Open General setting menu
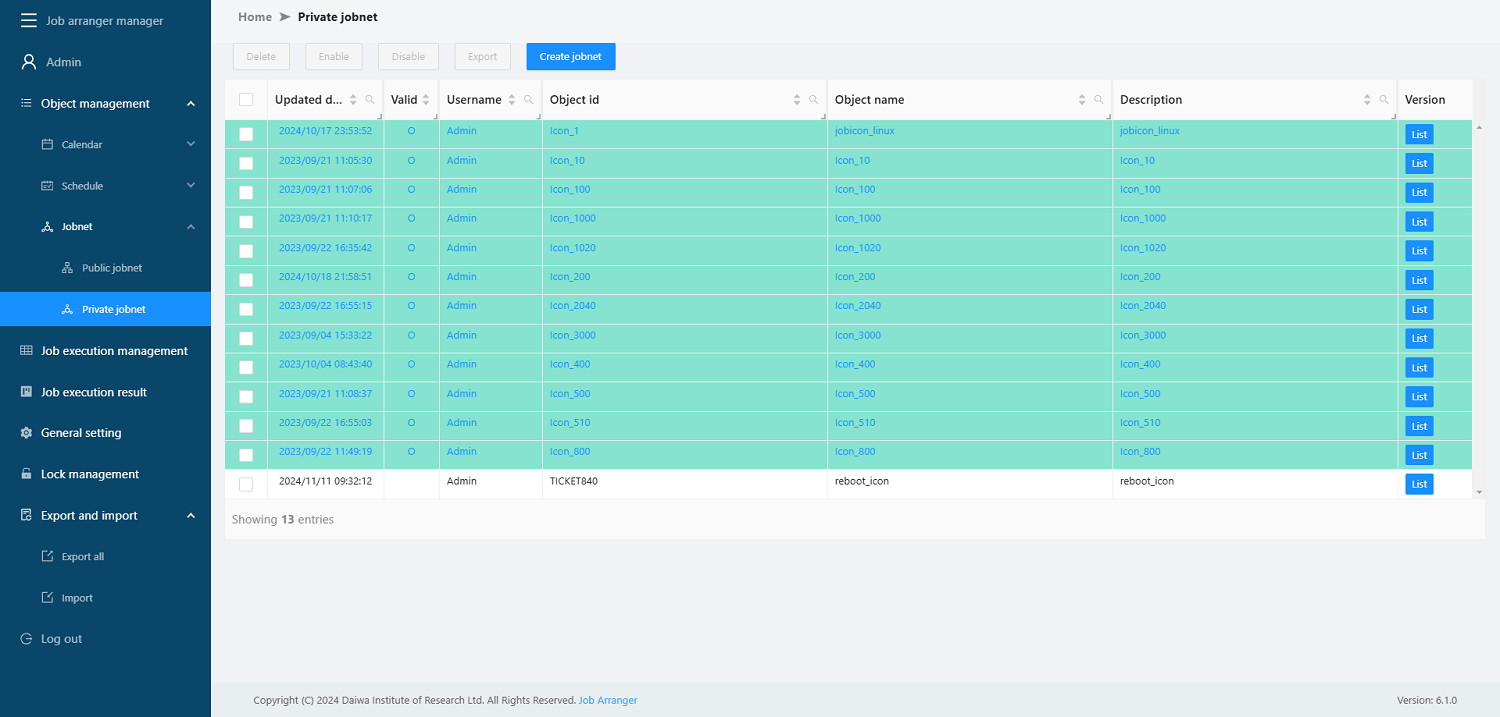This screenshot has height=717, width=1500. 105,433
